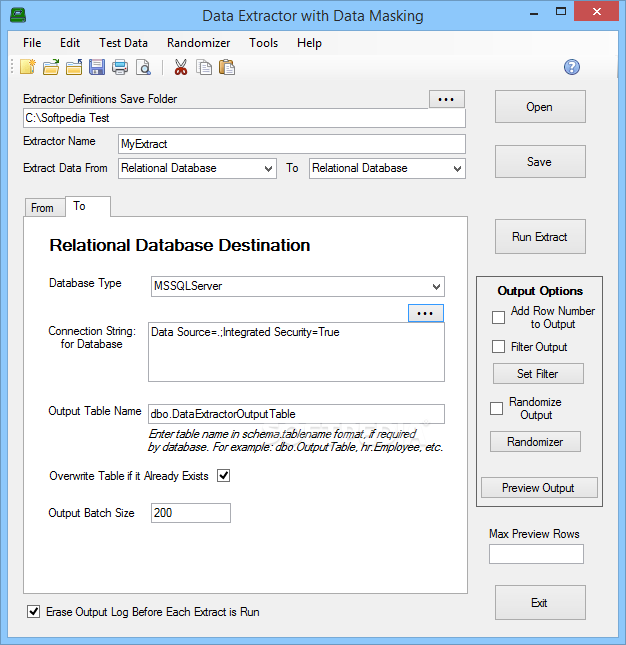The image size is (626, 645).
Task: Open the Extract Data From dropdown
Action: [197, 168]
